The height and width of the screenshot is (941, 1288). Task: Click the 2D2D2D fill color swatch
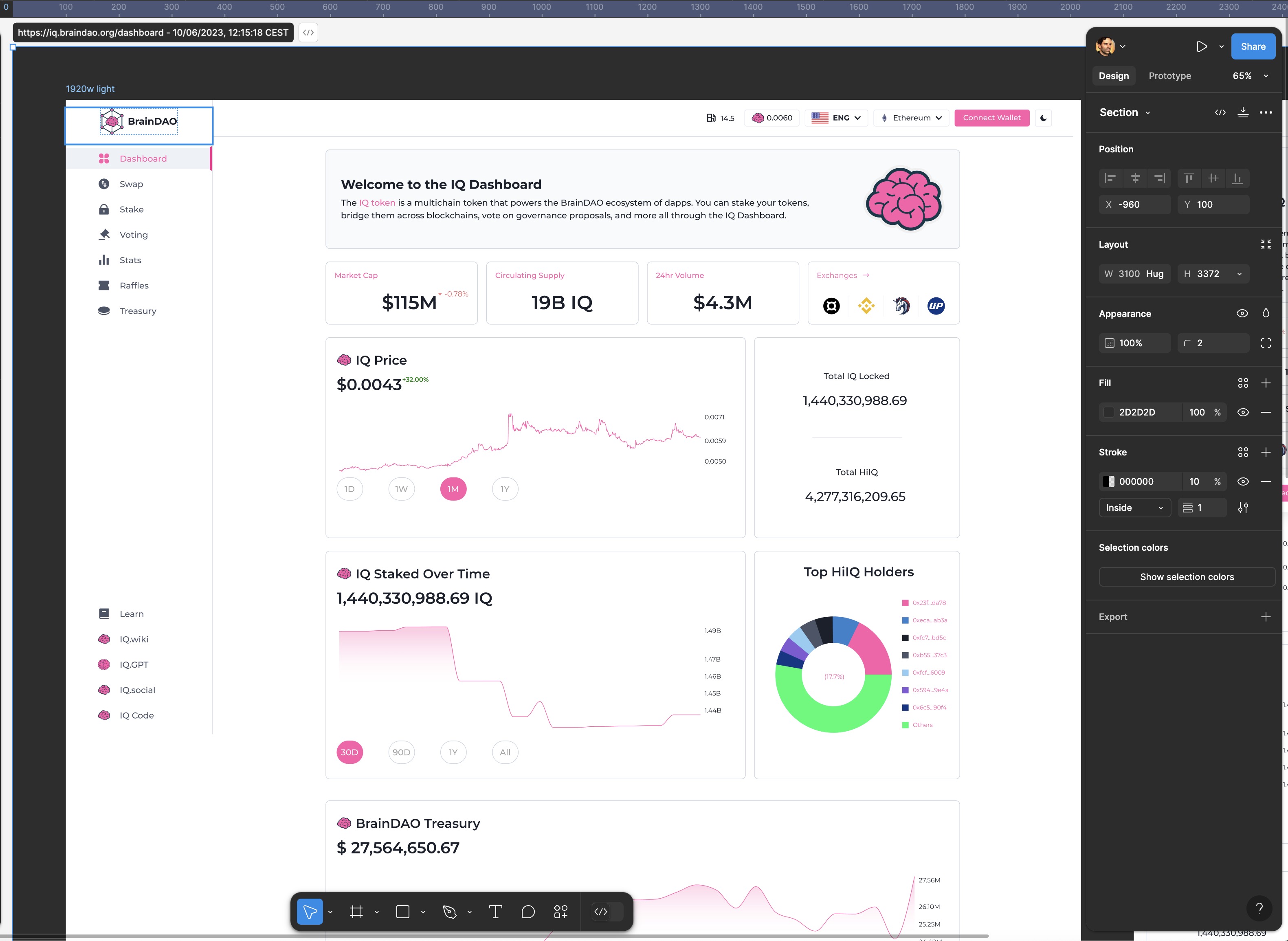[1108, 412]
